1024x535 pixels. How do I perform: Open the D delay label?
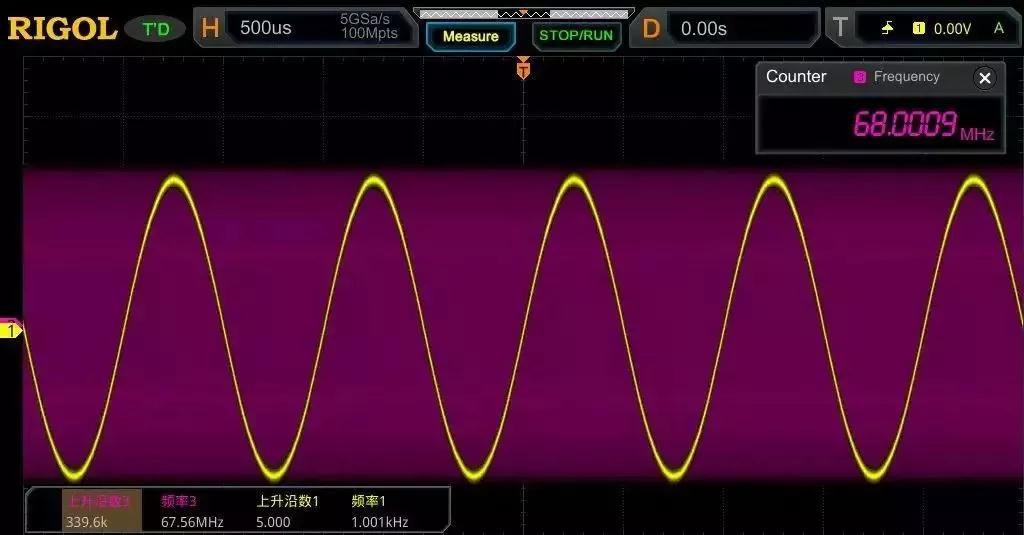coord(651,29)
